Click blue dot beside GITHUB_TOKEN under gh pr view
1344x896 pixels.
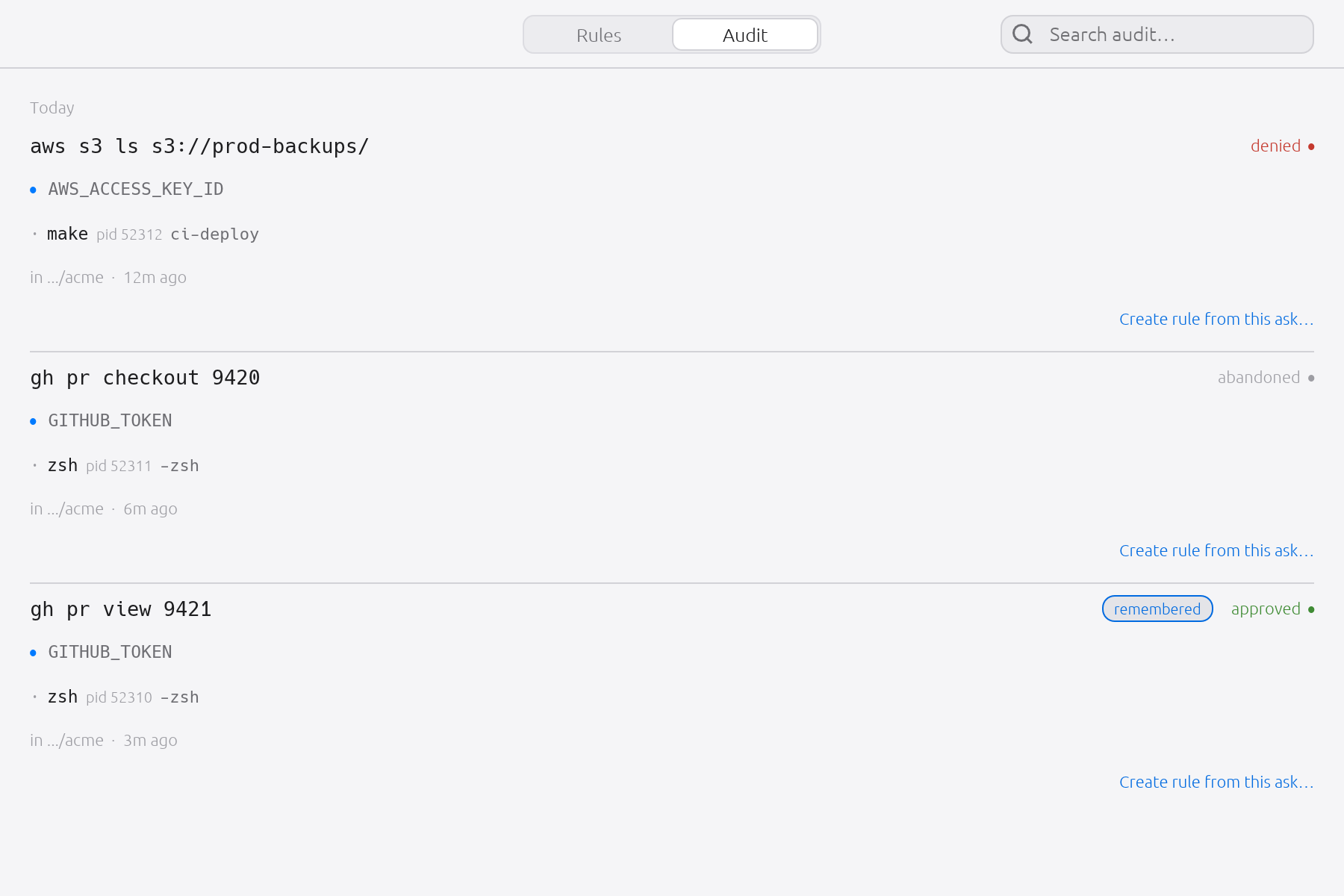click(33, 653)
